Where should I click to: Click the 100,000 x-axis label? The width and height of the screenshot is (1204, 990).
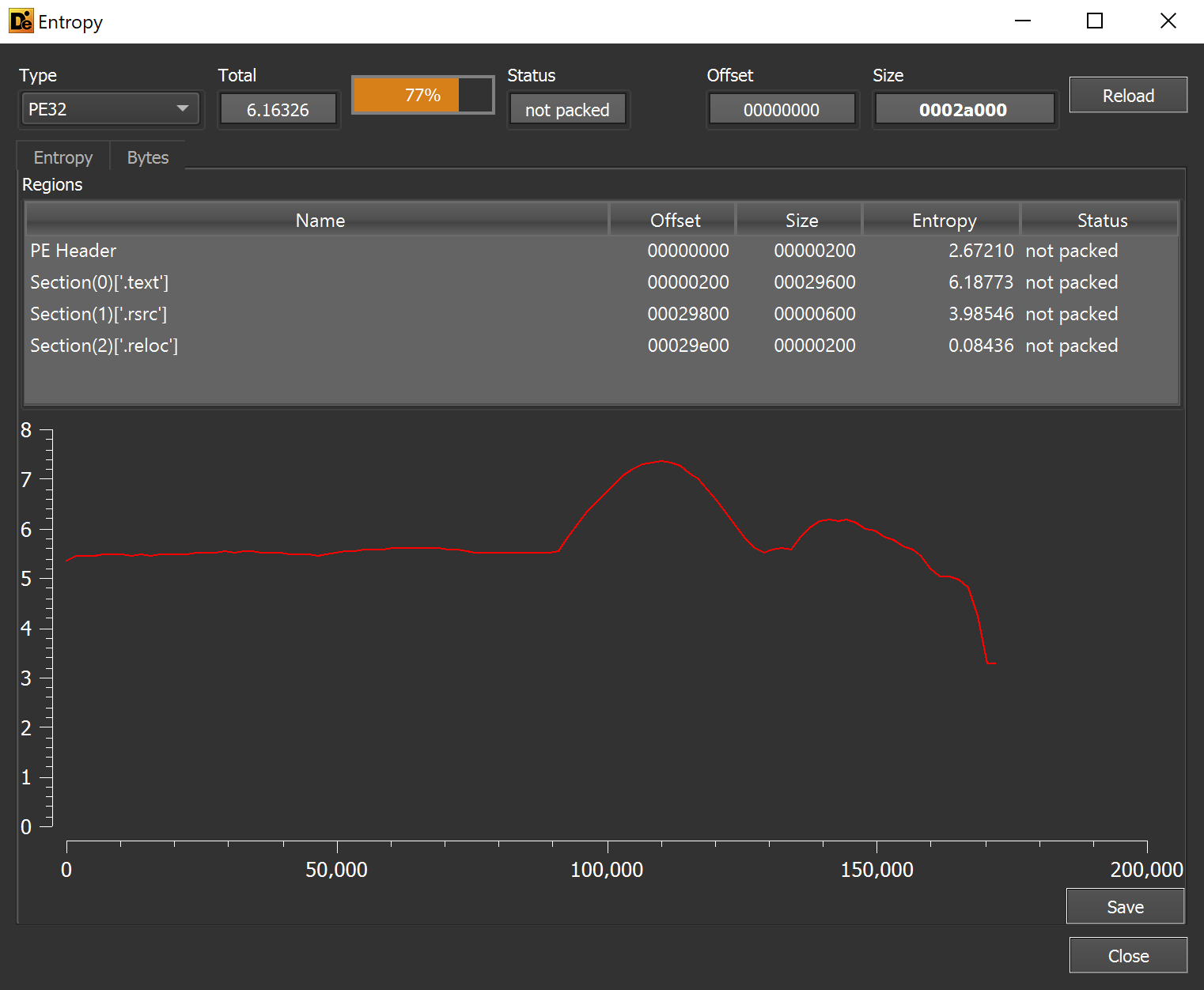[x=607, y=870]
